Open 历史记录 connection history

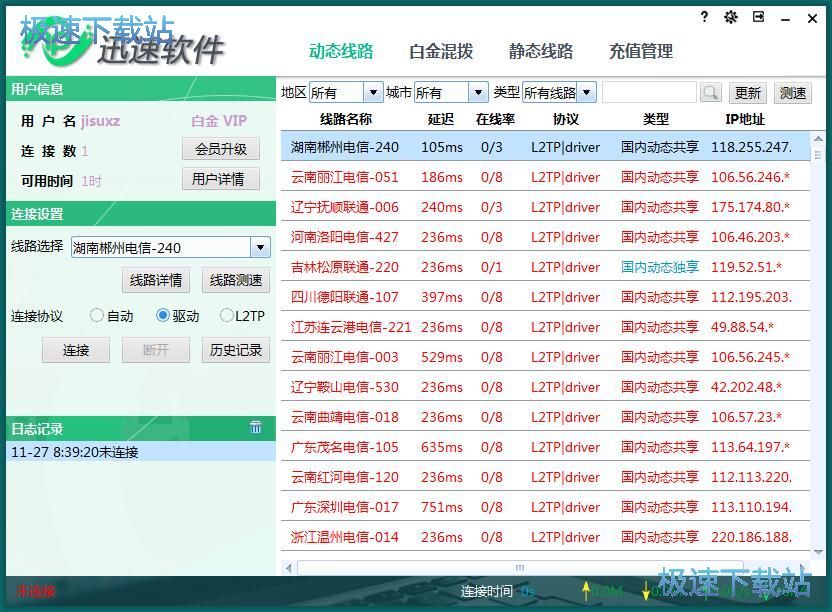point(235,350)
